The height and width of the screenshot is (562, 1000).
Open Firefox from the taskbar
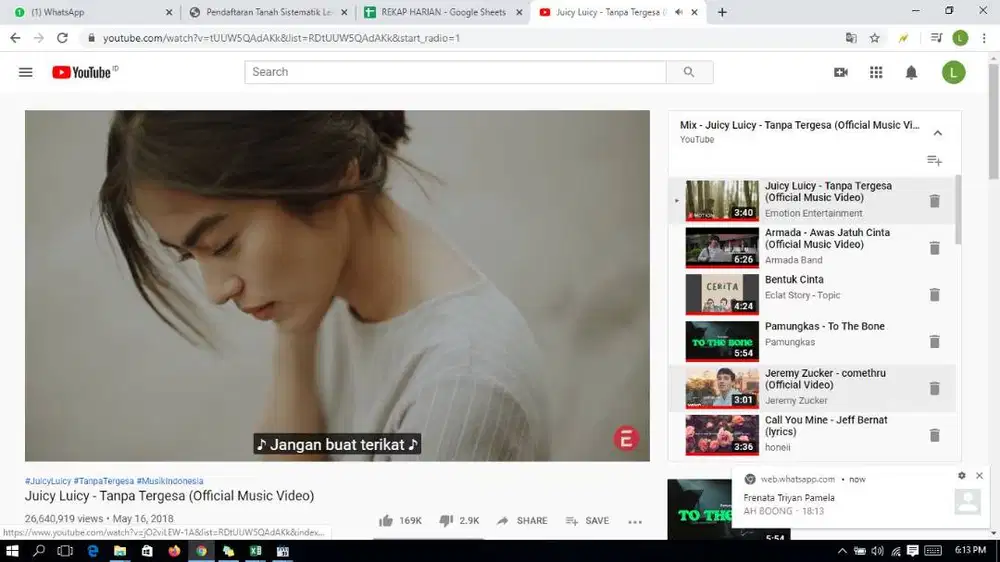pyautogui.click(x=174, y=551)
